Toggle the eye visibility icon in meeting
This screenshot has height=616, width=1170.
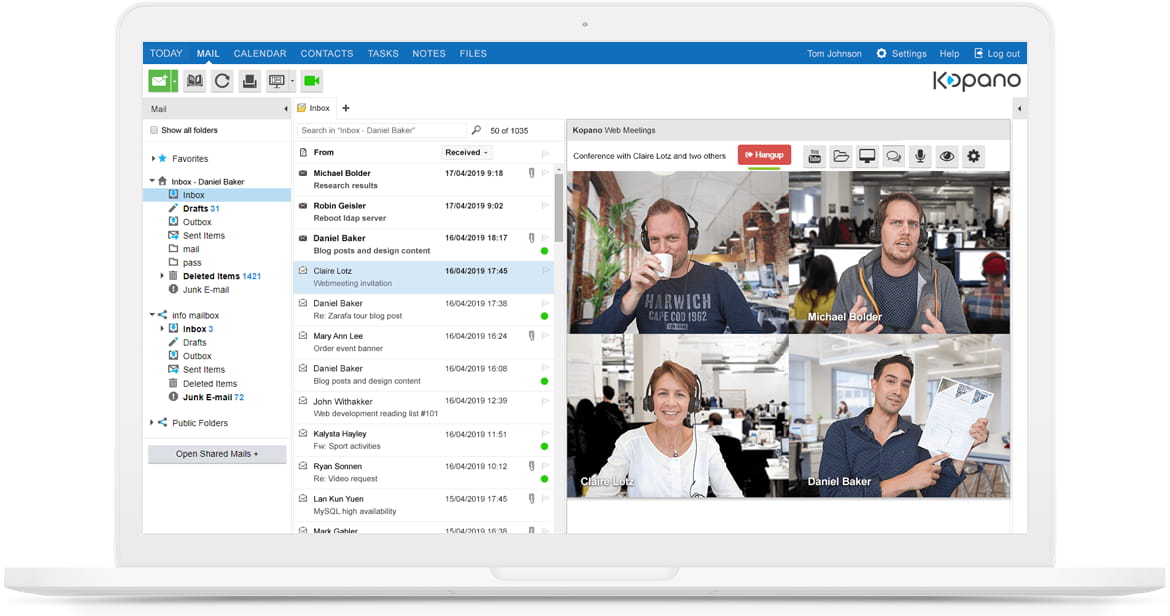tap(946, 156)
